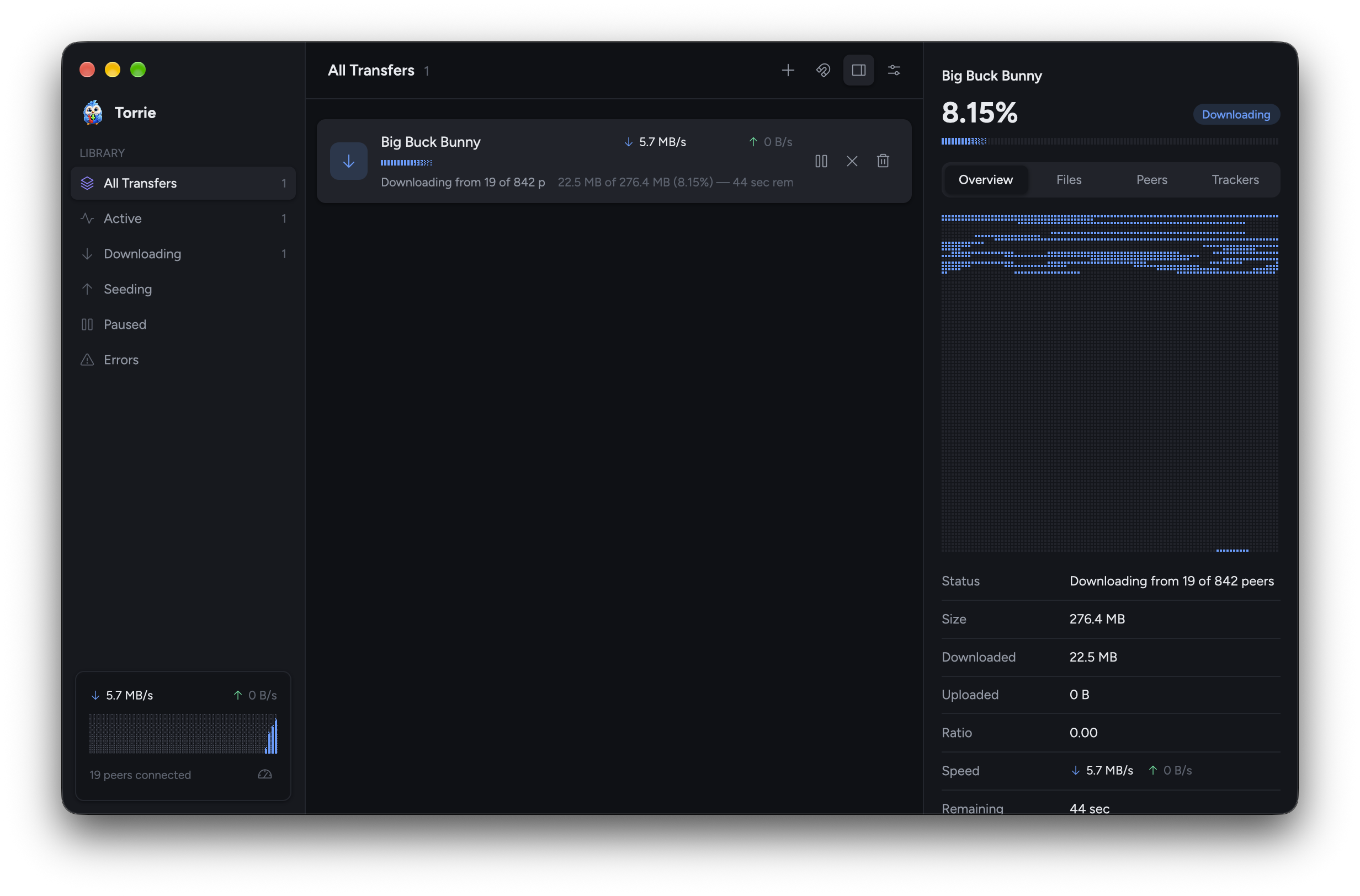This screenshot has height=896, width=1360.
Task: Toggle the details sidebar panel icon
Action: coord(859,70)
